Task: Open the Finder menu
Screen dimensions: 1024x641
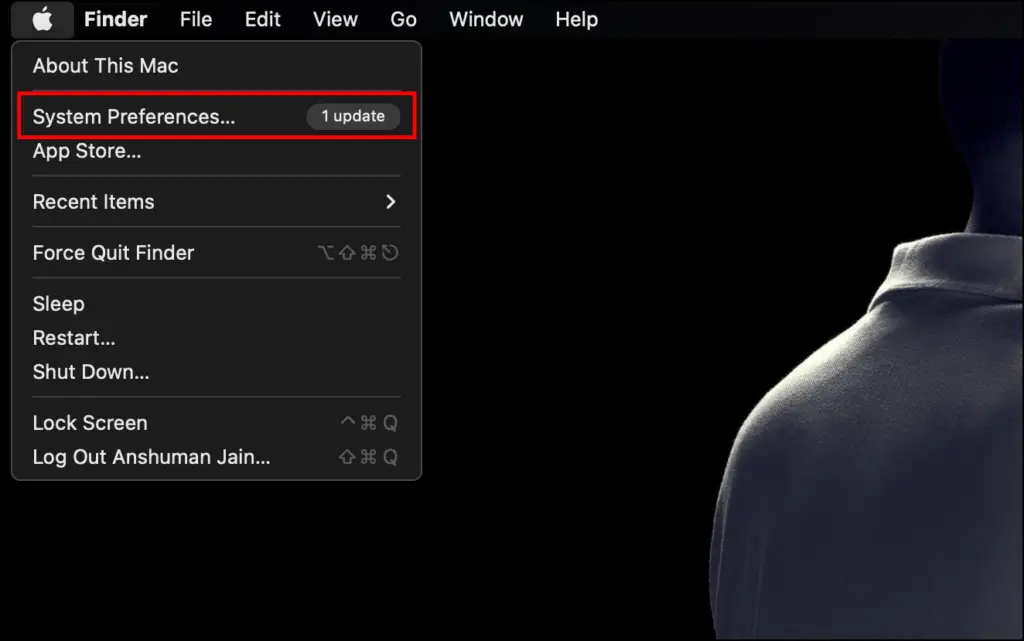Action: click(116, 20)
